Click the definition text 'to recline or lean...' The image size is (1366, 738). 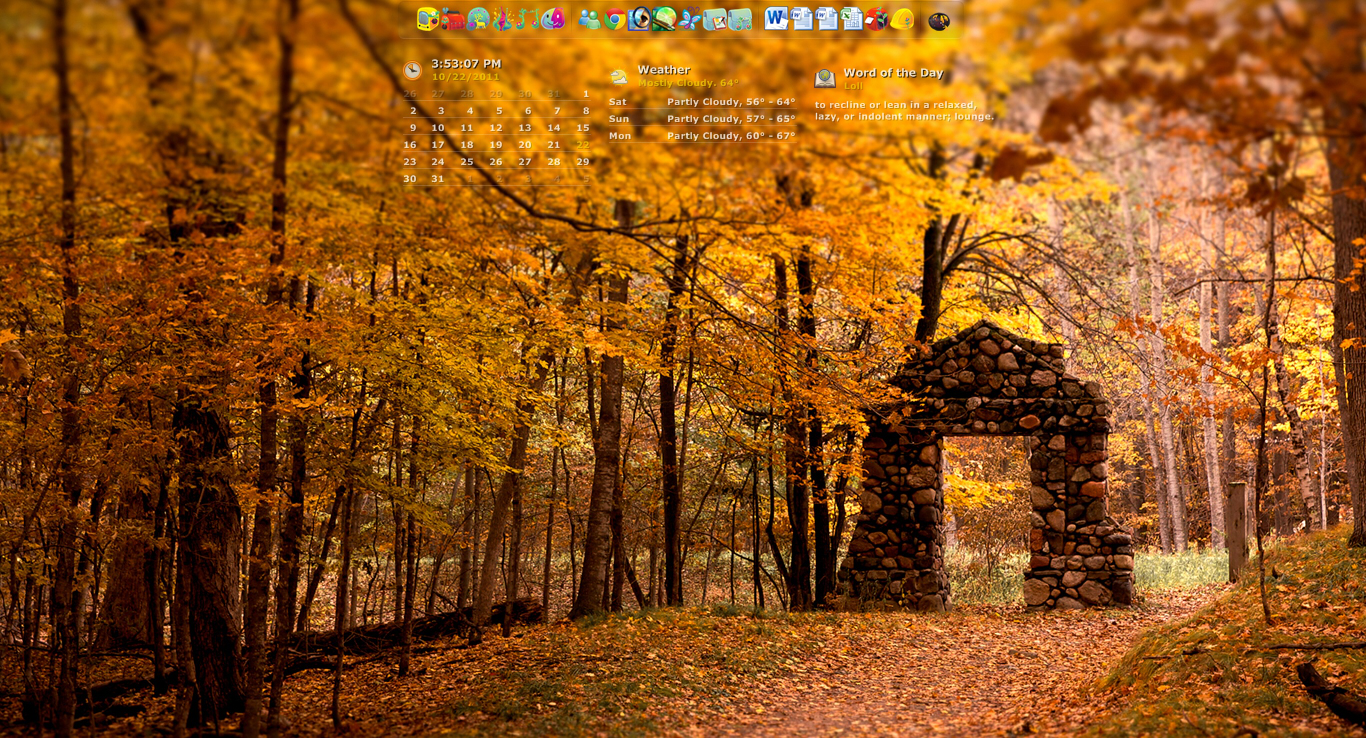coord(904,110)
